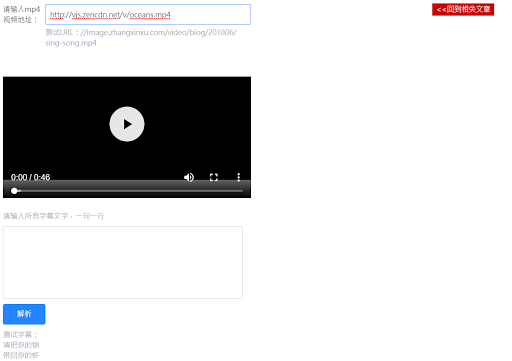The height and width of the screenshot is (361, 512).
Task: Click the 请输入所有字幕文字 label above the textarea
Action: (x=54, y=216)
